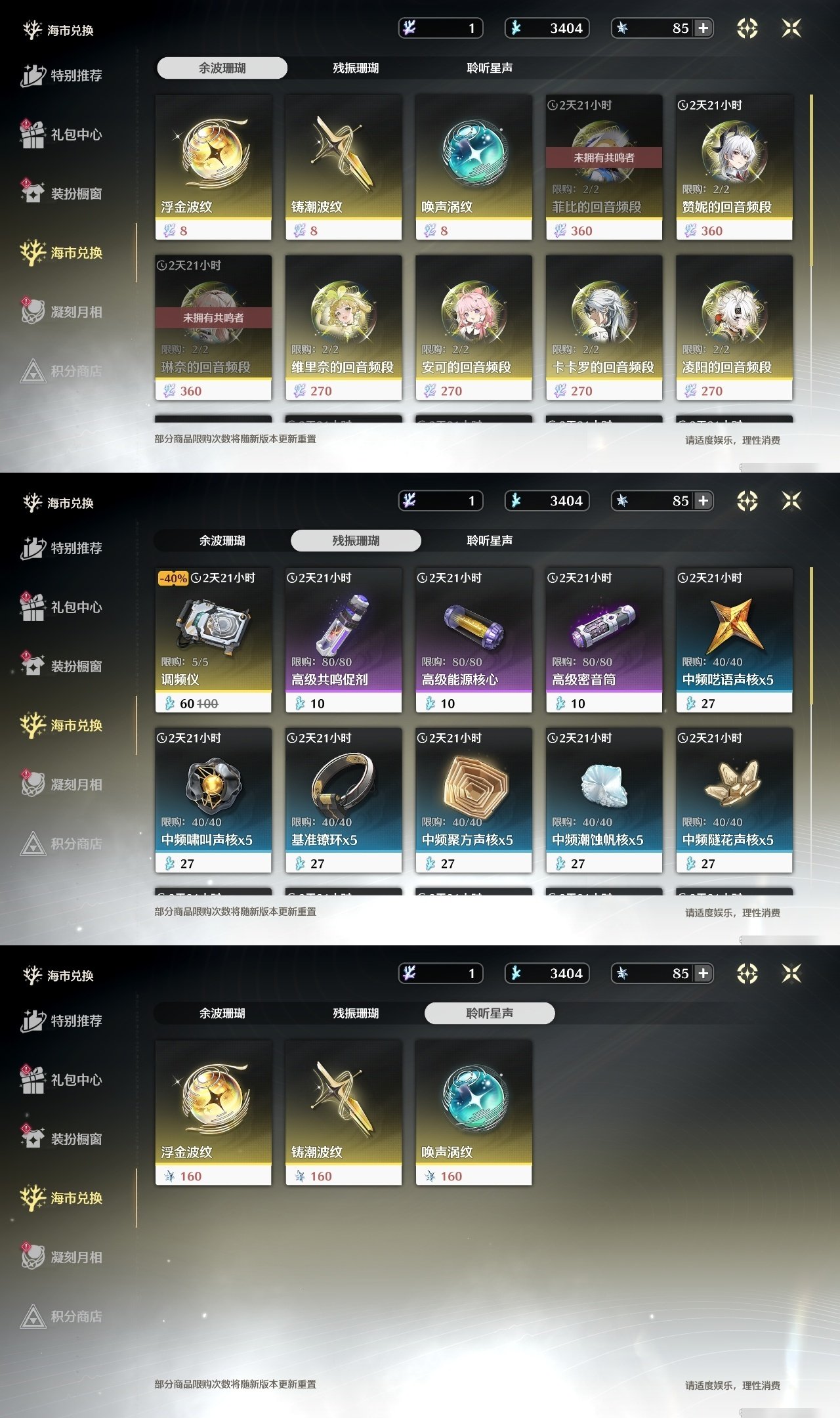
Task: Click the highlighted 余波珊瑚 tab
Action: (x=222, y=68)
